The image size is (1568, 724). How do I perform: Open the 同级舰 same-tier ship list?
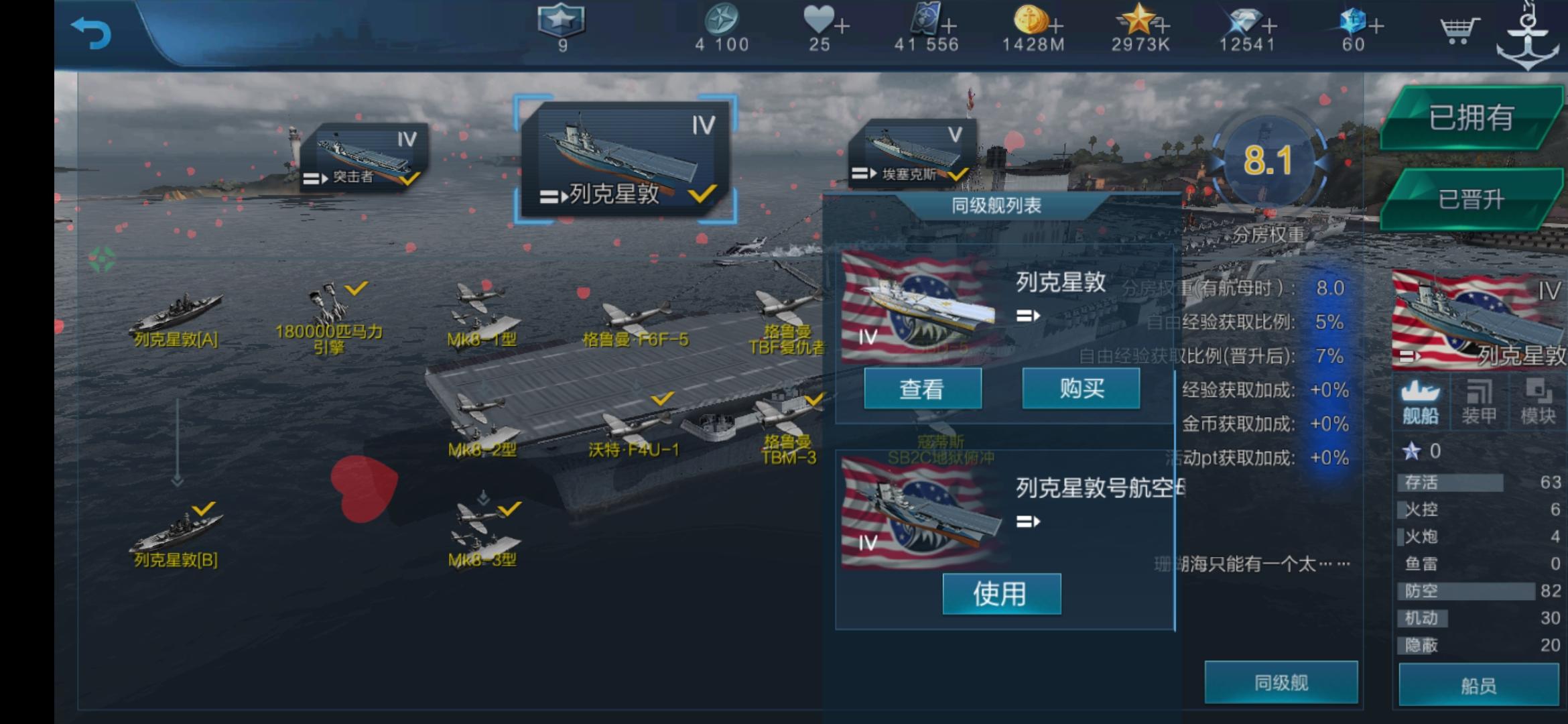coord(1281,682)
